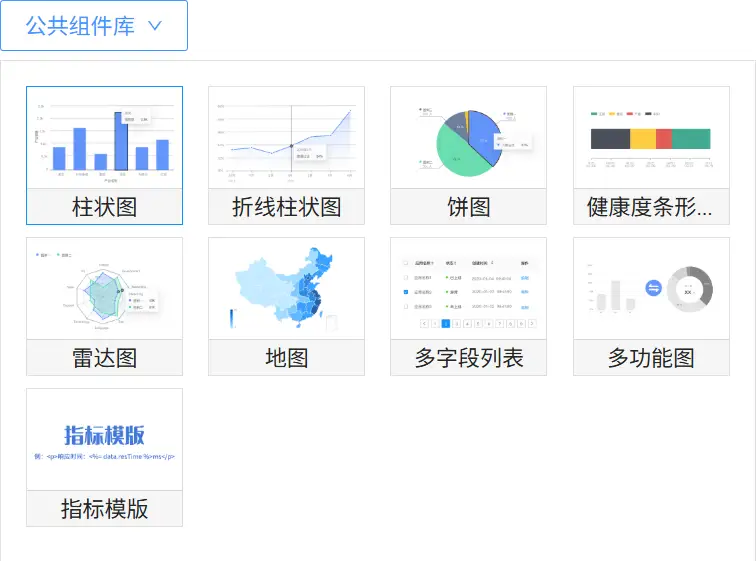
Task: Open the 公共组件库 dropdown
Action: [94, 26]
